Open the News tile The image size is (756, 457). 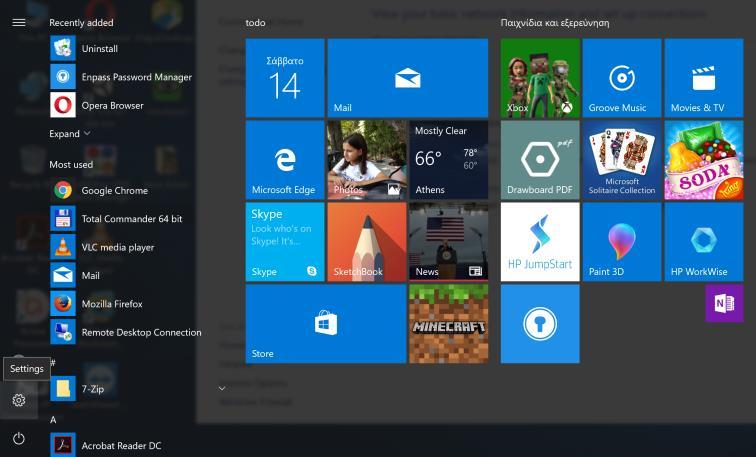(x=449, y=242)
